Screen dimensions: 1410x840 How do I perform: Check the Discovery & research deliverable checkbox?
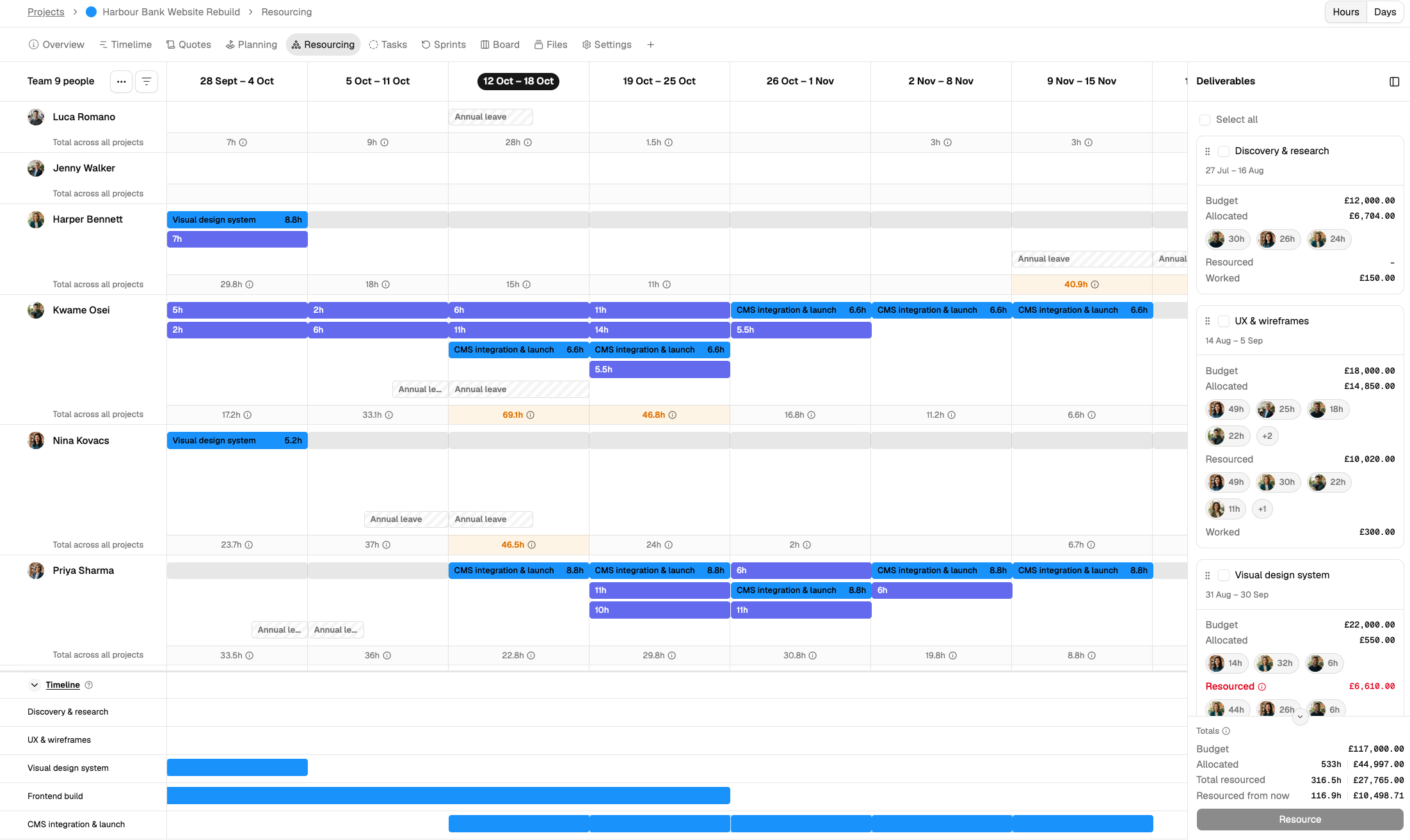click(1224, 151)
